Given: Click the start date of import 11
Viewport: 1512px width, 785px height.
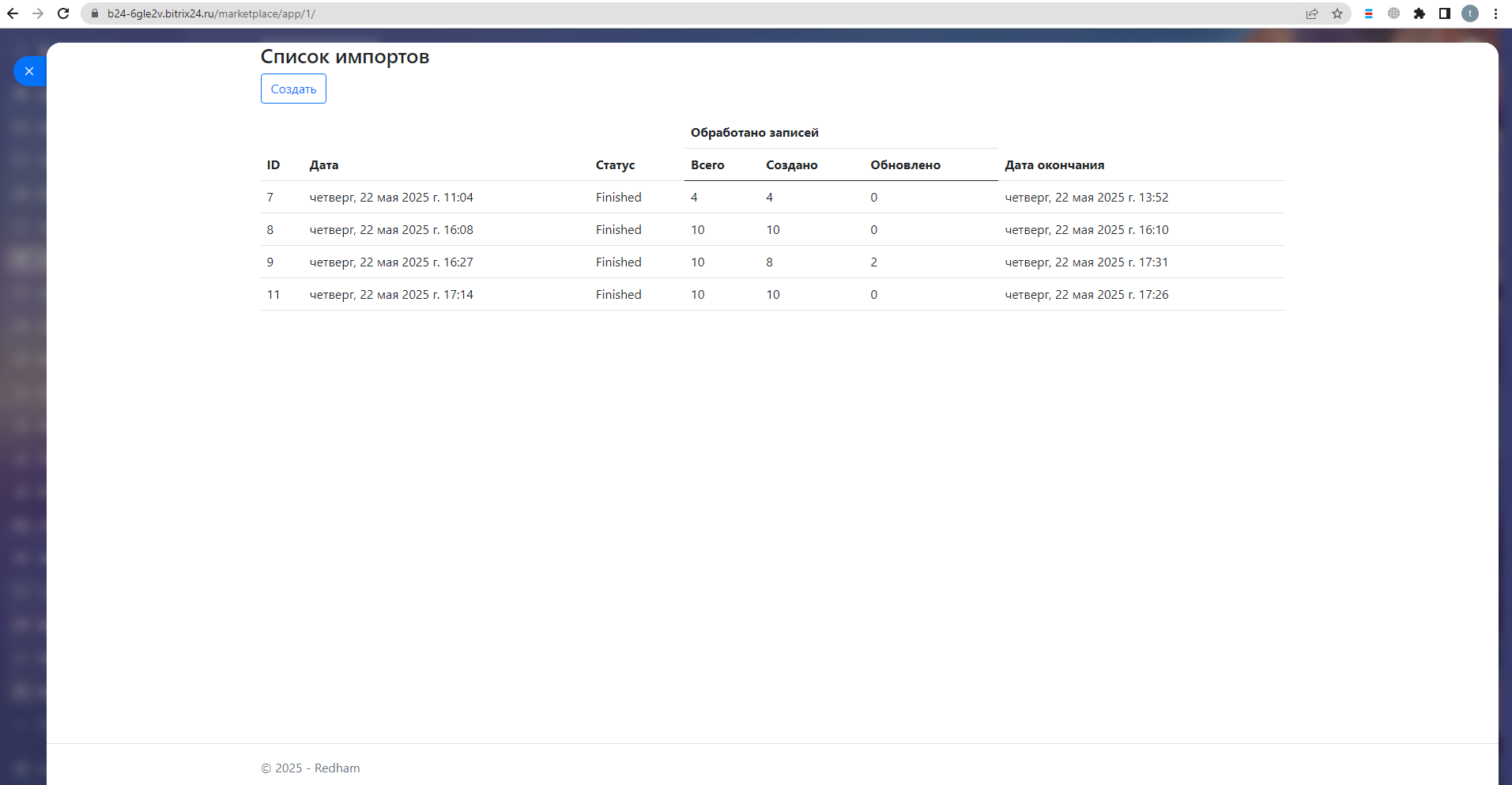Looking at the screenshot, I should pyautogui.click(x=391, y=295).
